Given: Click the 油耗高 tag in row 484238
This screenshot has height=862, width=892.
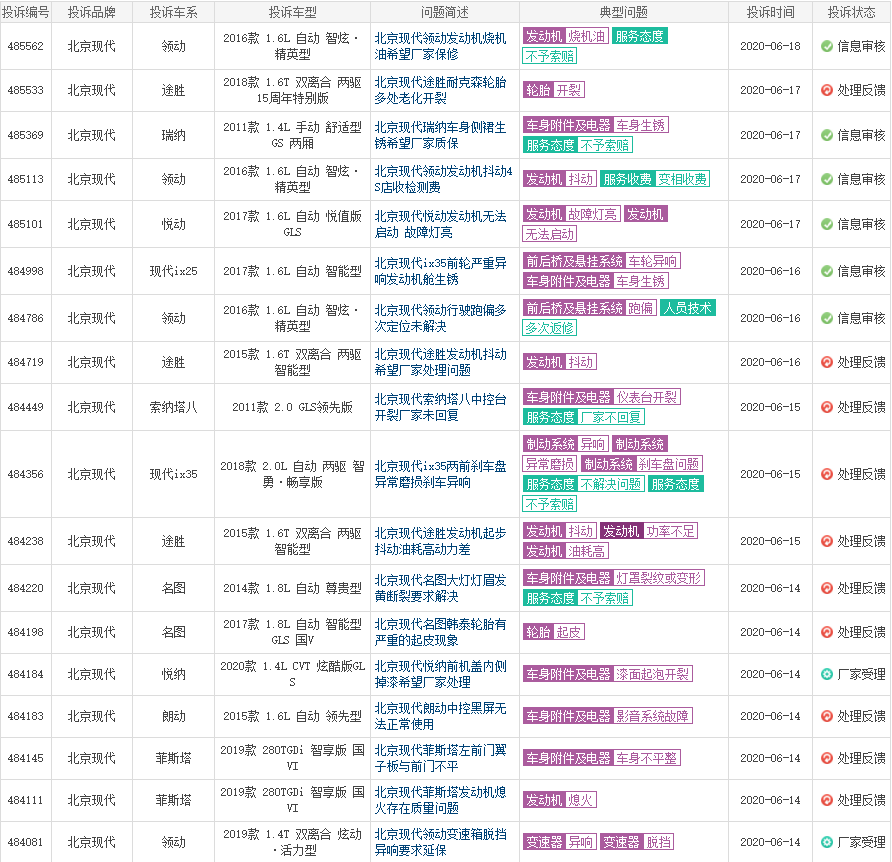Looking at the screenshot, I should point(587,551).
